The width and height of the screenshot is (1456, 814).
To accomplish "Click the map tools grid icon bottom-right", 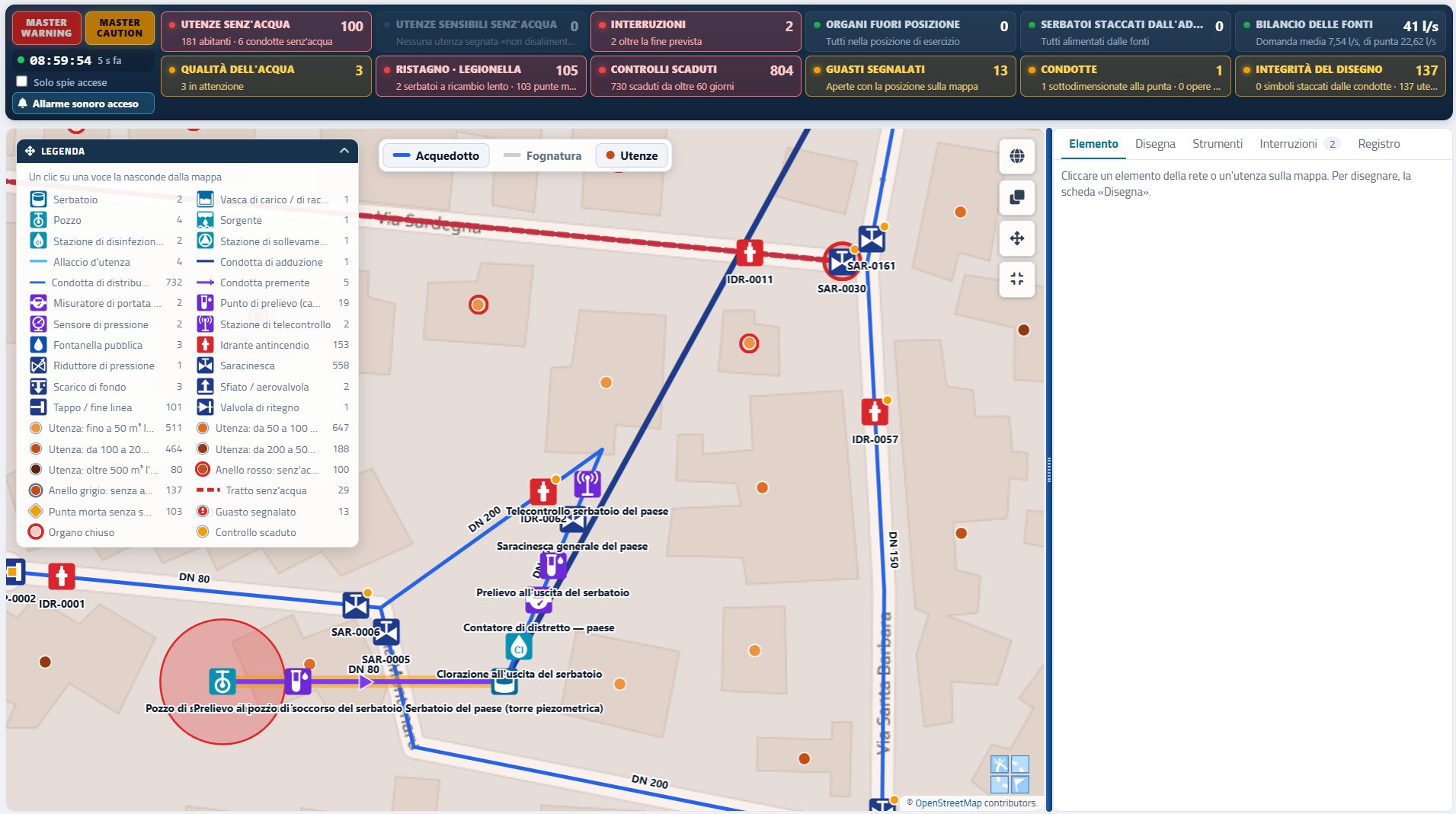I will pyautogui.click(x=1010, y=774).
